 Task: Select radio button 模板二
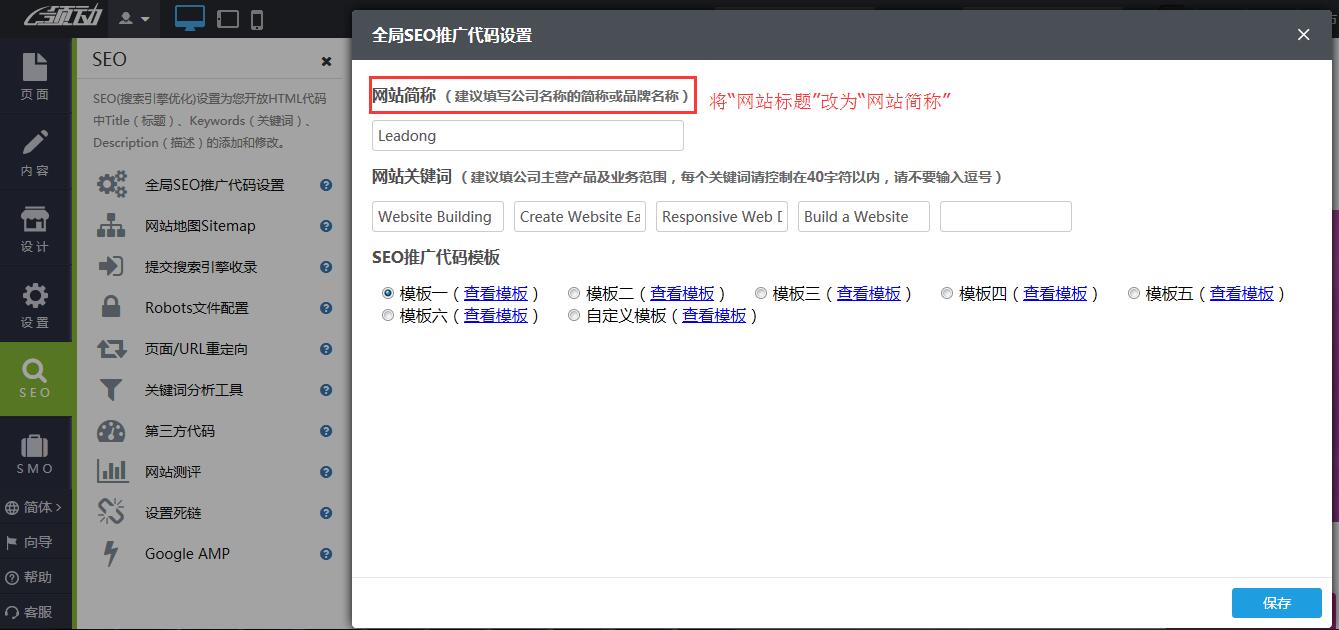574,293
